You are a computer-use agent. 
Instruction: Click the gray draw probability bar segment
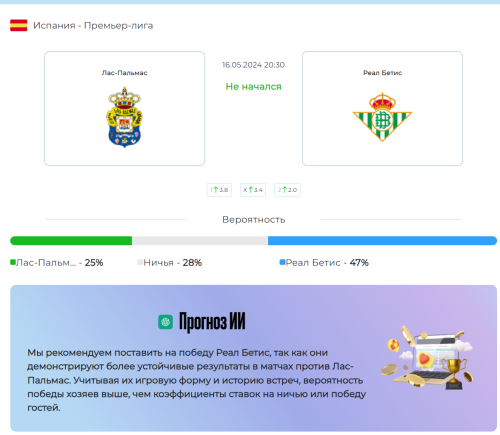coord(200,241)
